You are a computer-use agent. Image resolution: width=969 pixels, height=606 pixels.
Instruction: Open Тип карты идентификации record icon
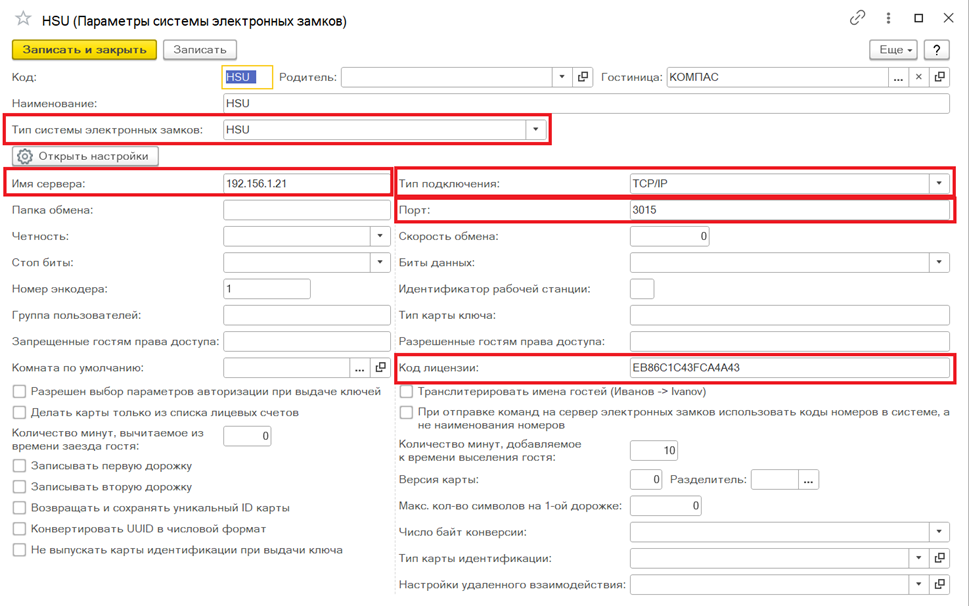click(939, 558)
